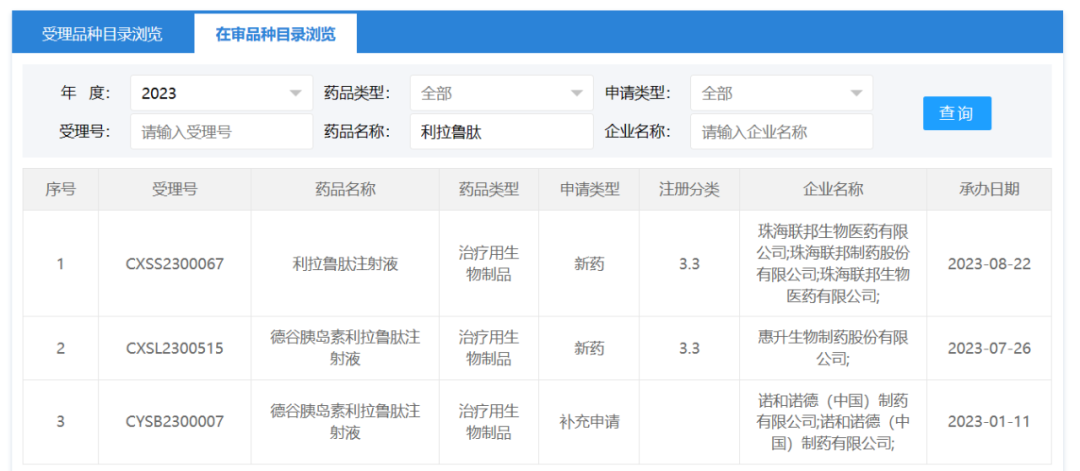Click 补充申请 application type in row 3

pyautogui.click(x=588, y=421)
